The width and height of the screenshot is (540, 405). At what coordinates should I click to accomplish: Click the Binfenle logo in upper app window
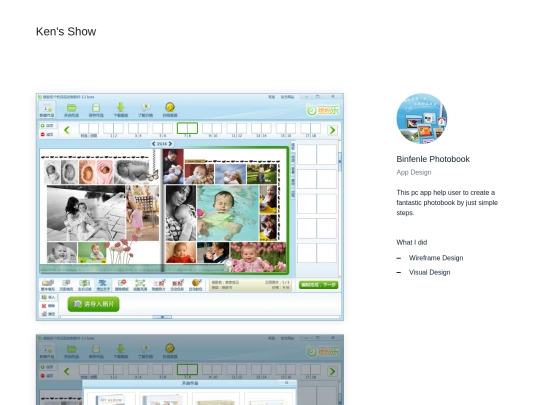coord(323,110)
